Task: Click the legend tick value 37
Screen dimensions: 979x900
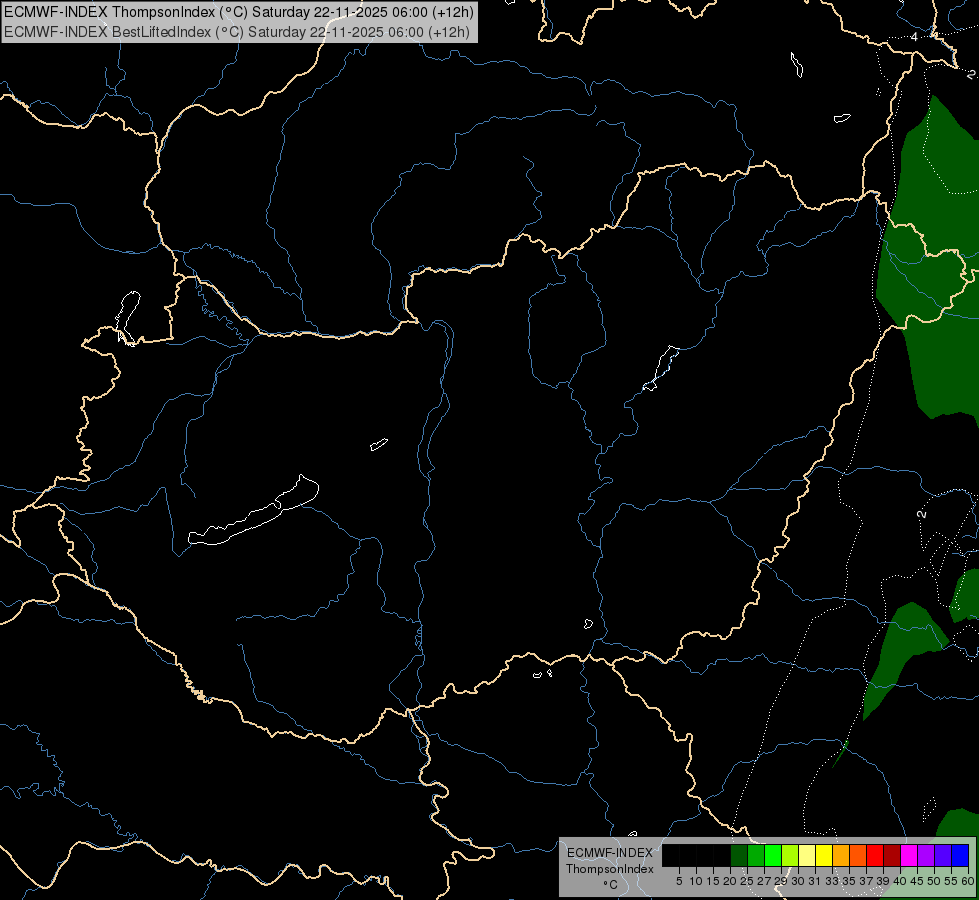Action: [x=866, y=881]
